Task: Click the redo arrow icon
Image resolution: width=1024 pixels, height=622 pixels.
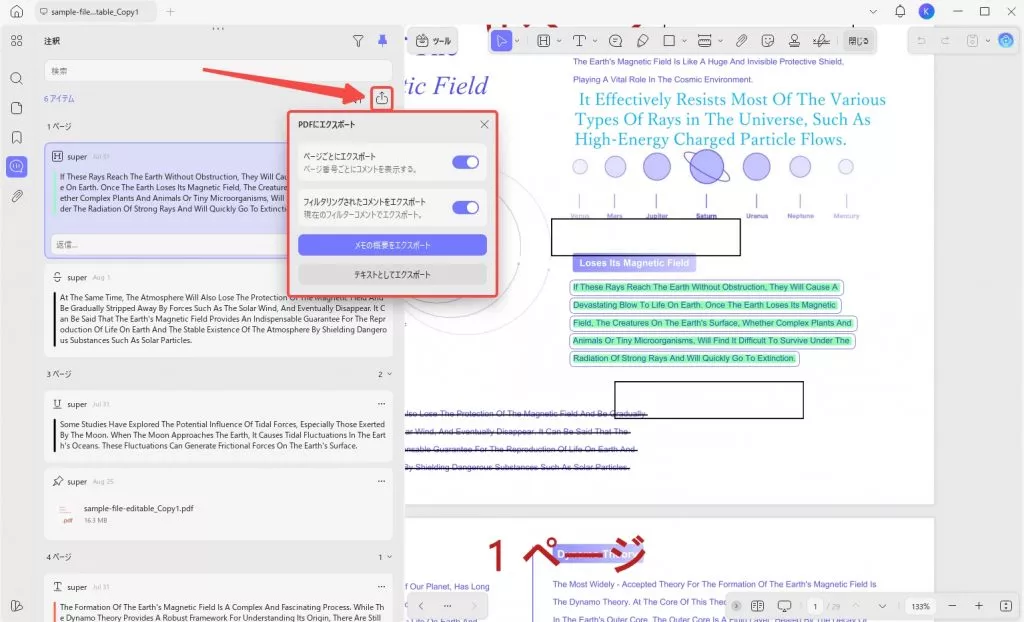Action: [945, 41]
